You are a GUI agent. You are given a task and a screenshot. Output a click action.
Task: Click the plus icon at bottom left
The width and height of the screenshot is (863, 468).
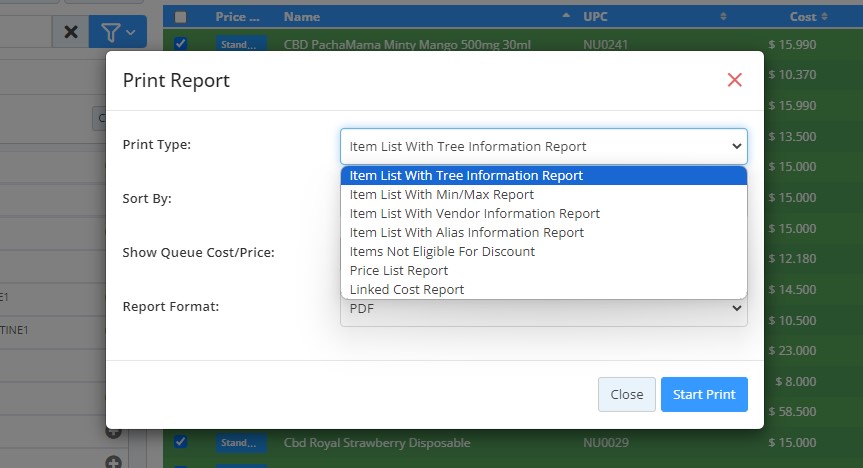113,462
